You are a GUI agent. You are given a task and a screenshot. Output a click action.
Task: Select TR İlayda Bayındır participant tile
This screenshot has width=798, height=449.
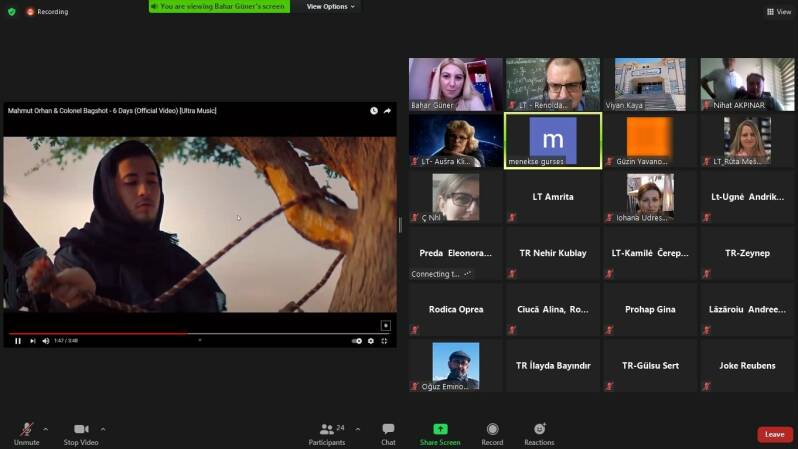pos(553,366)
